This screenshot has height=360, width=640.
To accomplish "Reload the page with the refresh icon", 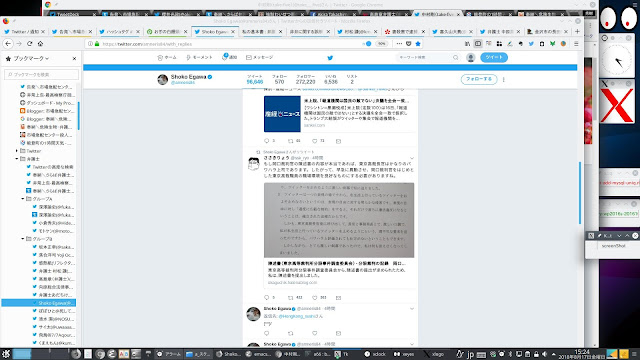I will click(x=29, y=44).
